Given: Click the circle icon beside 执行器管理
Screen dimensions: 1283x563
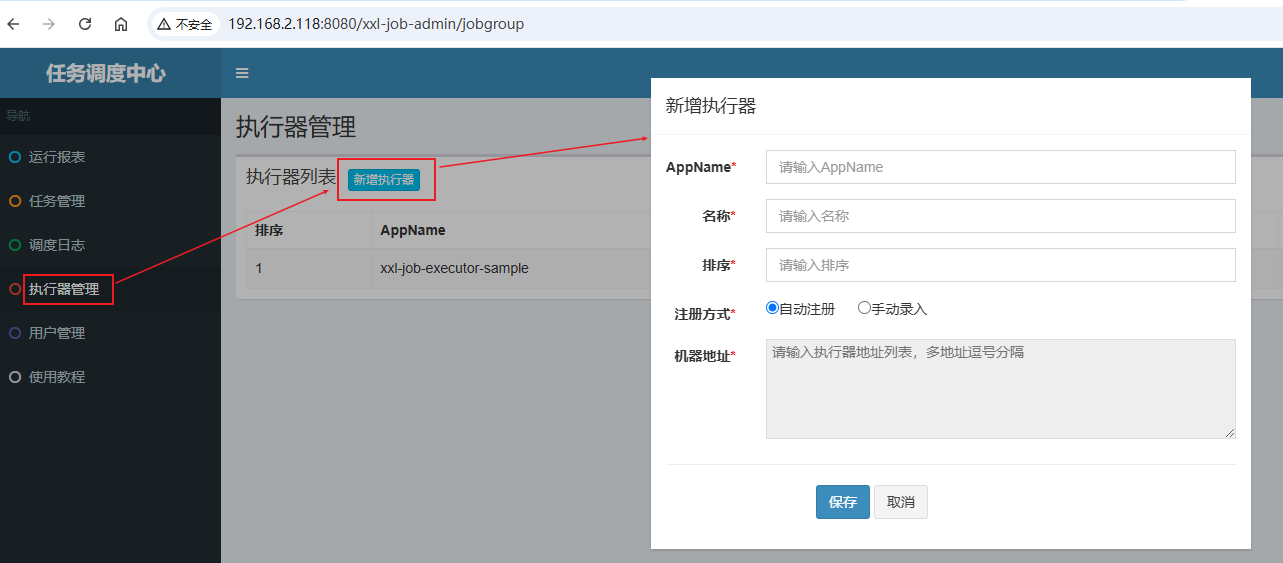Looking at the screenshot, I should pyautogui.click(x=15, y=289).
